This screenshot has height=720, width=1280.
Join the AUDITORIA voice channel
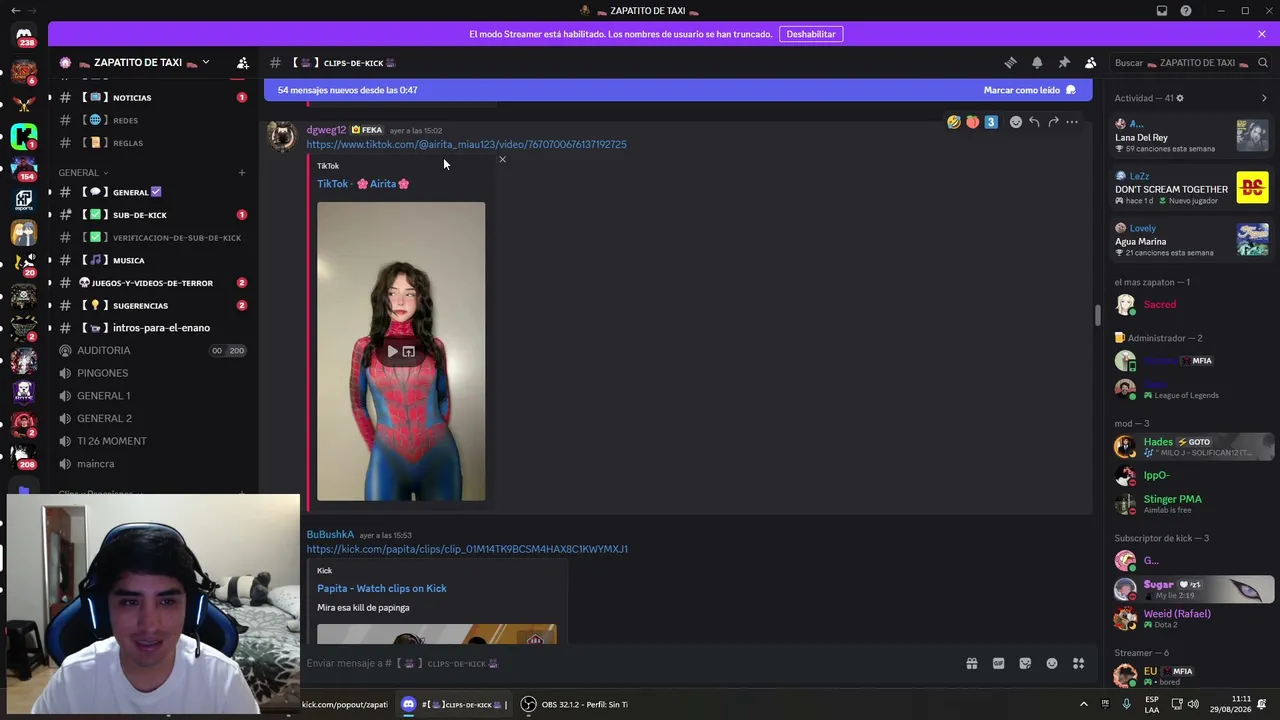pyautogui.click(x=153, y=351)
